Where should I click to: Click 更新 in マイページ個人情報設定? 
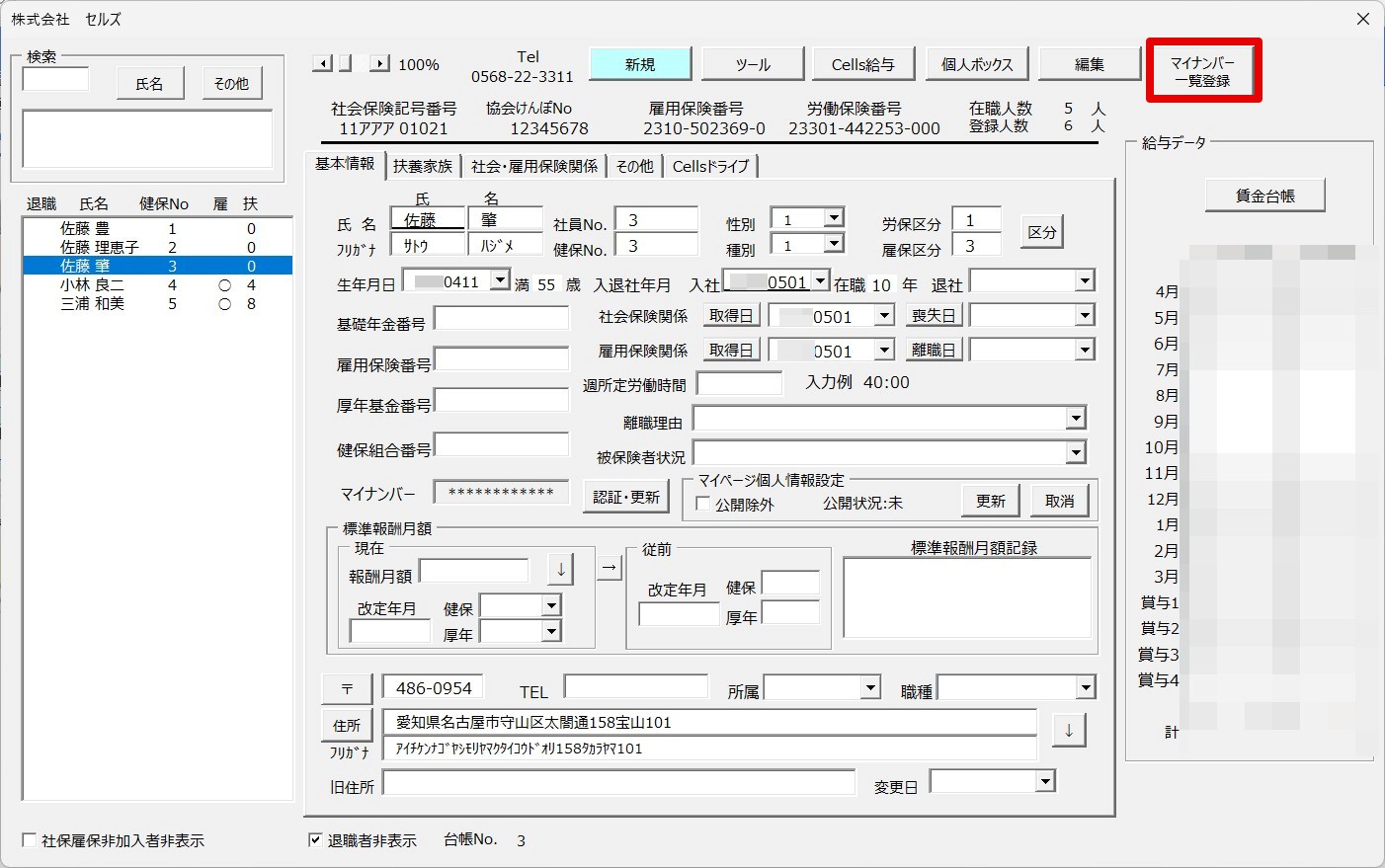[991, 501]
